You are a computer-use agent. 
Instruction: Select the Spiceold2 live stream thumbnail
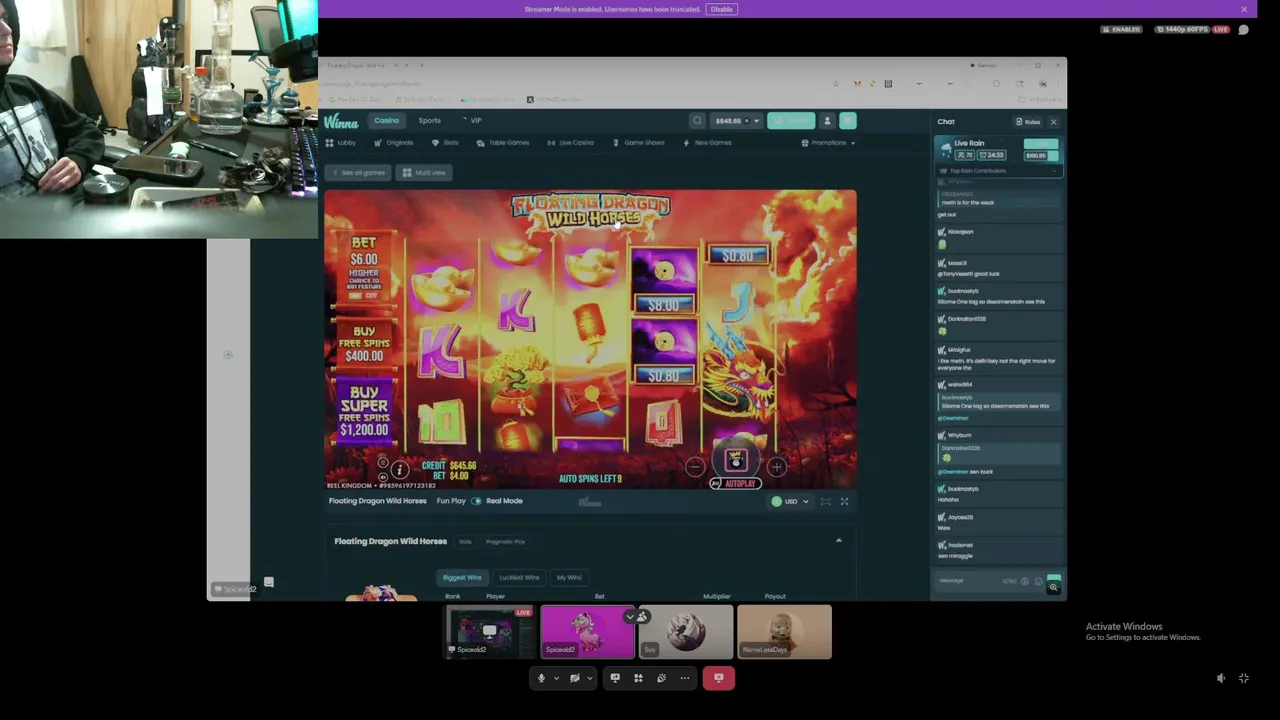[x=490, y=632]
